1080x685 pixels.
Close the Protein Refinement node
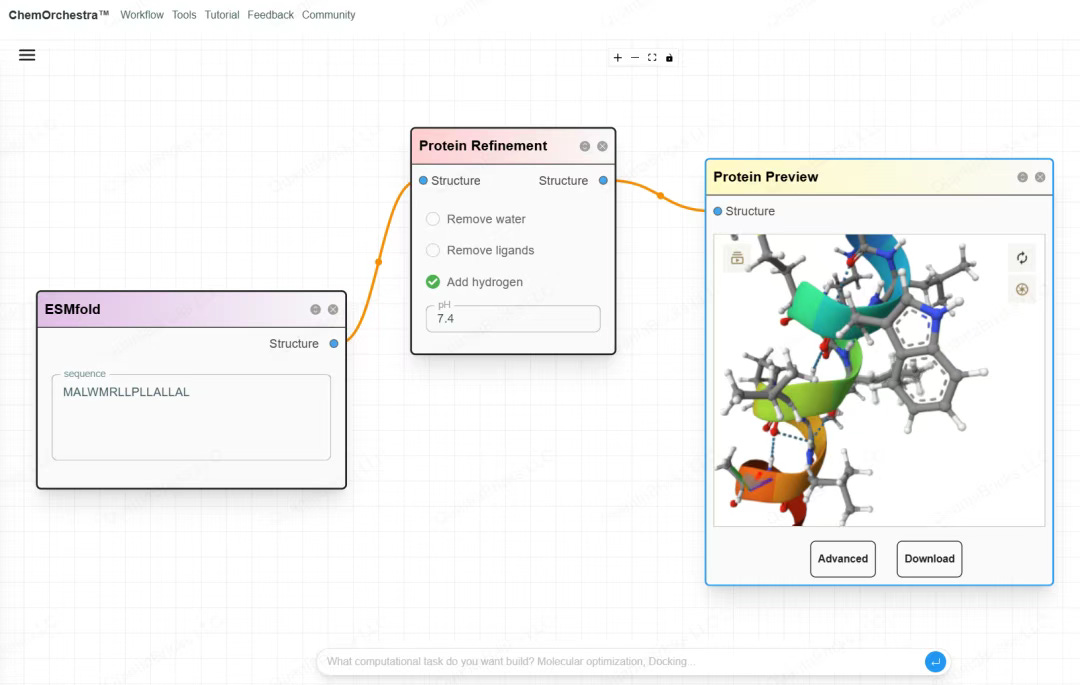pos(603,146)
